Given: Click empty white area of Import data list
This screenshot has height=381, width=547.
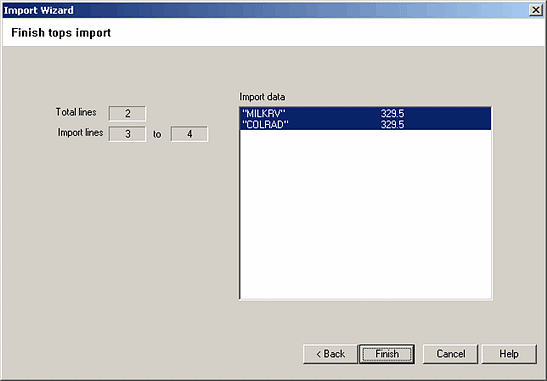Looking at the screenshot, I should pos(366,214).
